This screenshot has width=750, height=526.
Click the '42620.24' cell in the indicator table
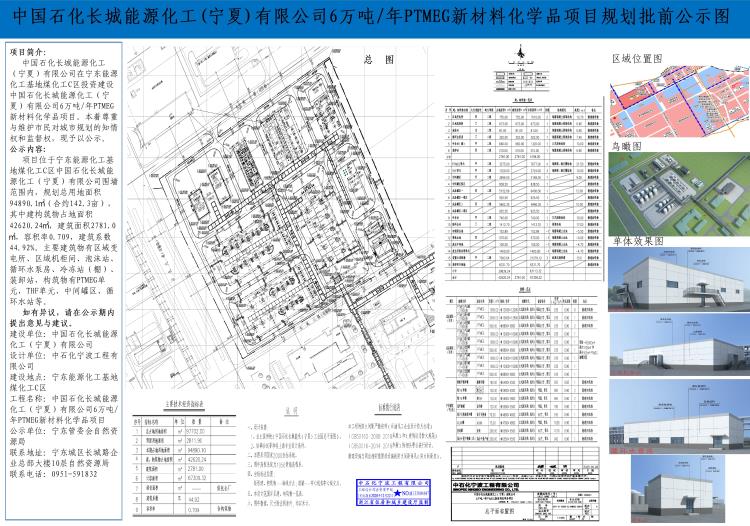click(x=196, y=460)
